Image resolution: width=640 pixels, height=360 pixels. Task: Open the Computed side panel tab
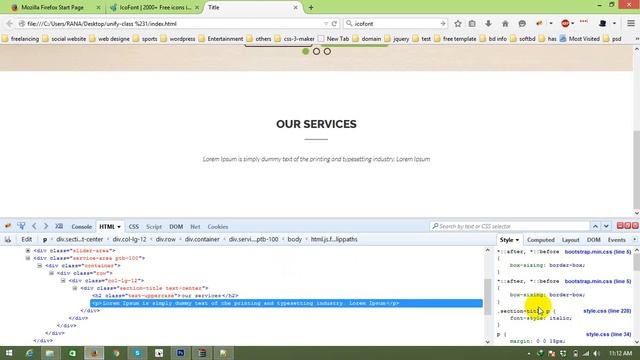pos(540,240)
